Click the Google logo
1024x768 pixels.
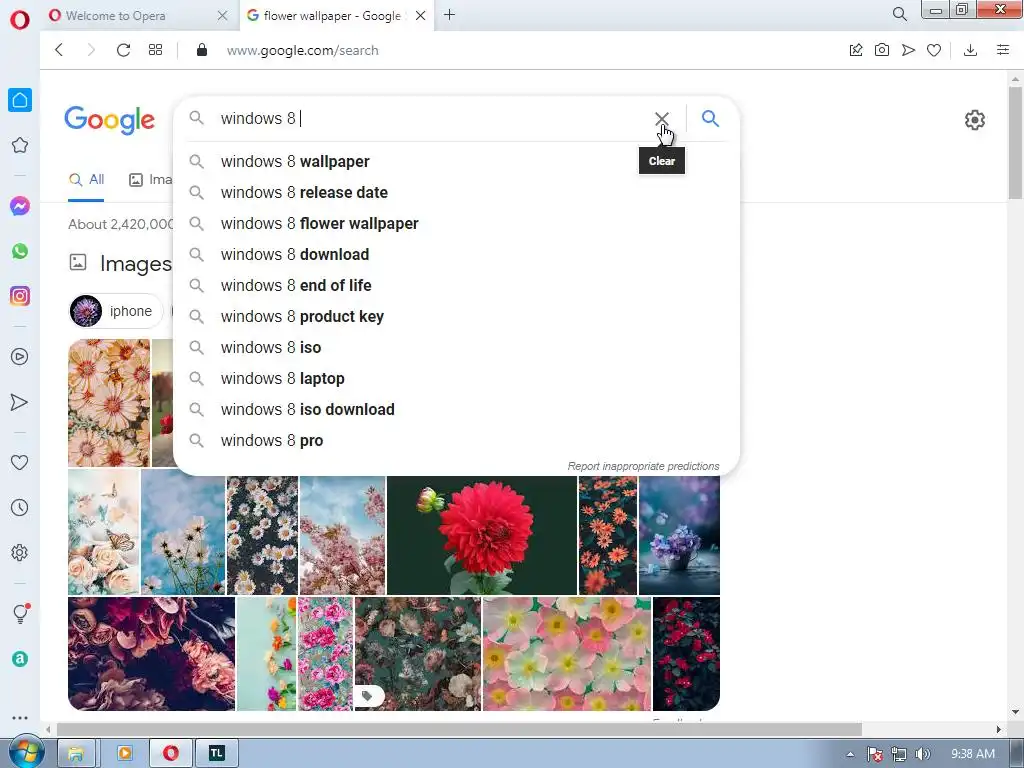click(x=110, y=120)
